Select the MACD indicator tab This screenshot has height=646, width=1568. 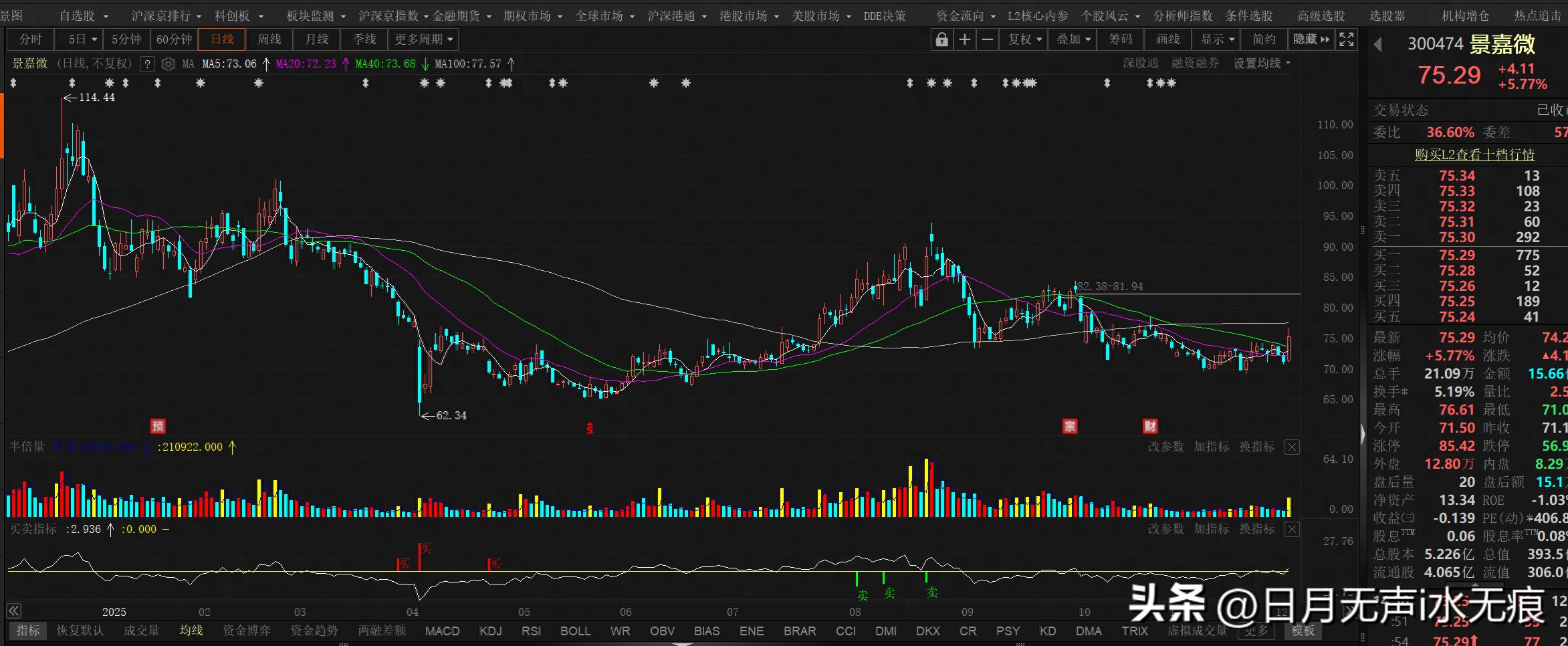click(x=442, y=631)
